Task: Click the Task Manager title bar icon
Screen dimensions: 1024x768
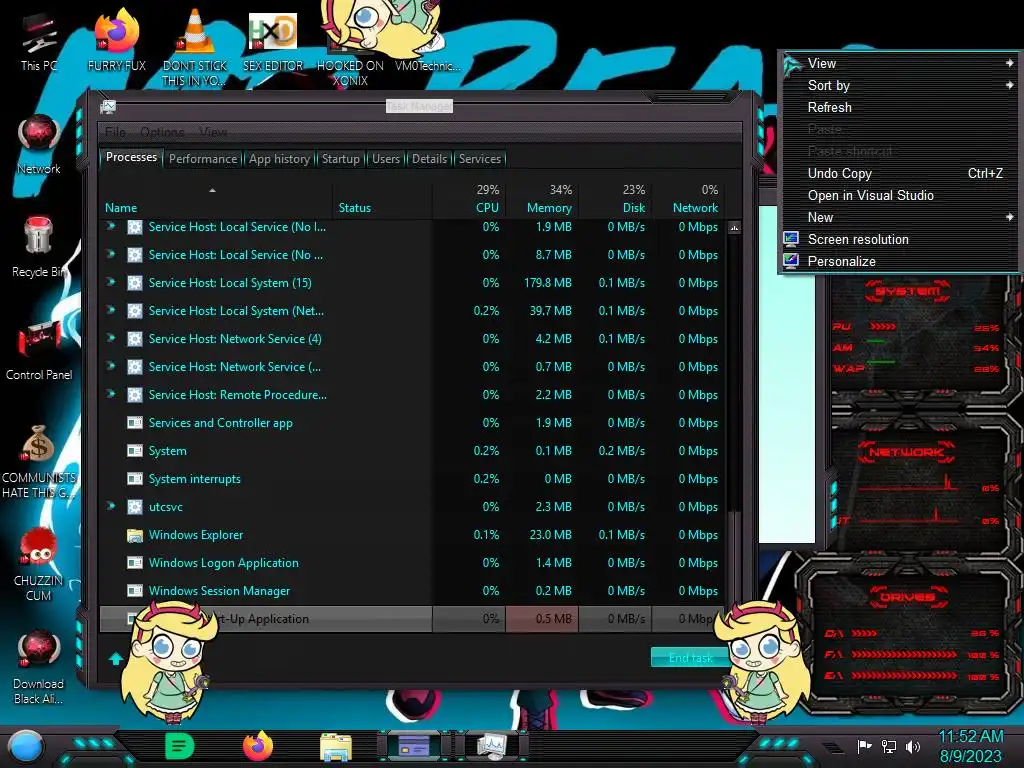Action: tap(108, 106)
